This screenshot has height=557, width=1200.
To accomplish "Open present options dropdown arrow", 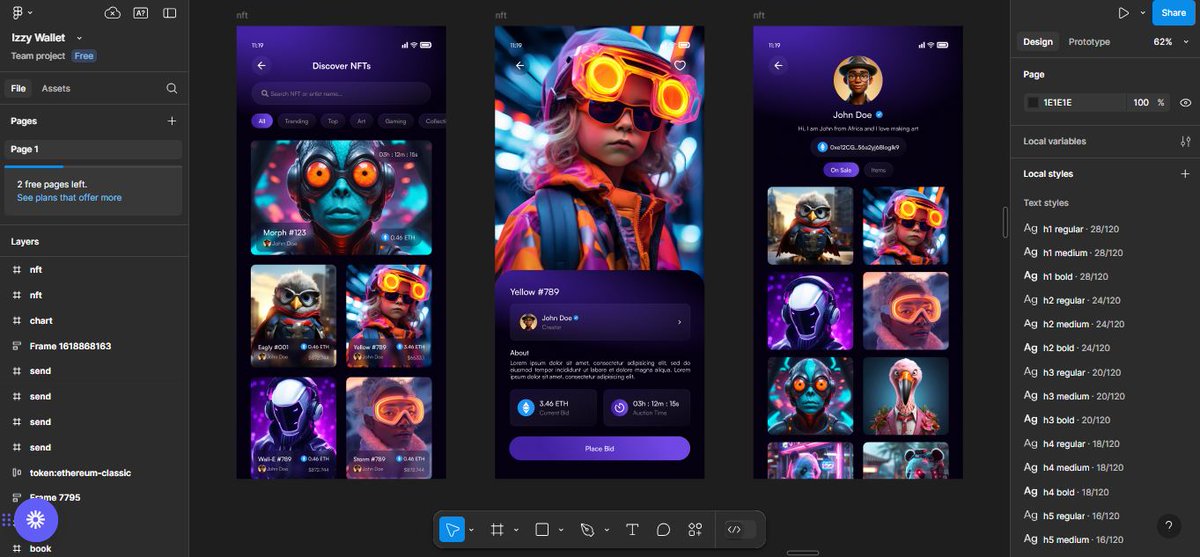I will pyautogui.click(x=1142, y=13).
